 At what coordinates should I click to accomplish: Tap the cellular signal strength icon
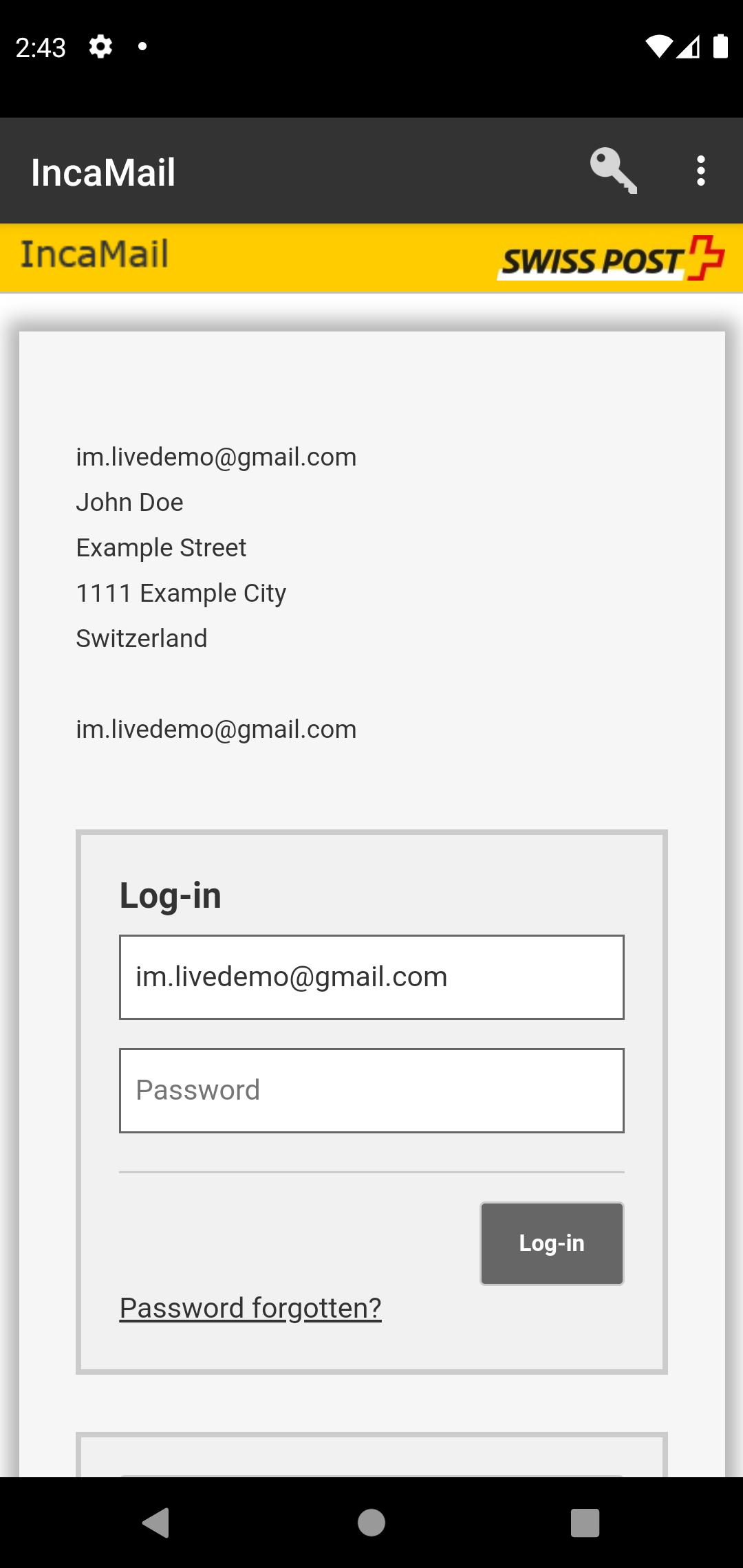(689, 47)
